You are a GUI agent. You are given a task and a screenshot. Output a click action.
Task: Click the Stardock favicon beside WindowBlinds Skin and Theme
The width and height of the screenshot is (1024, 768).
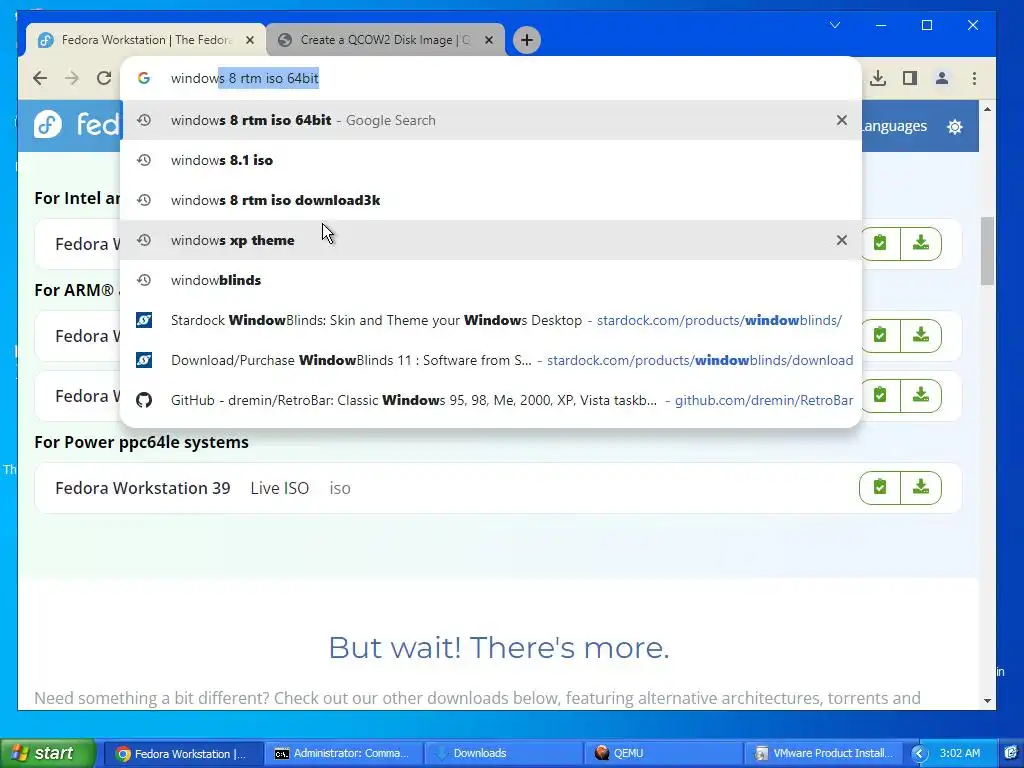(x=144, y=320)
